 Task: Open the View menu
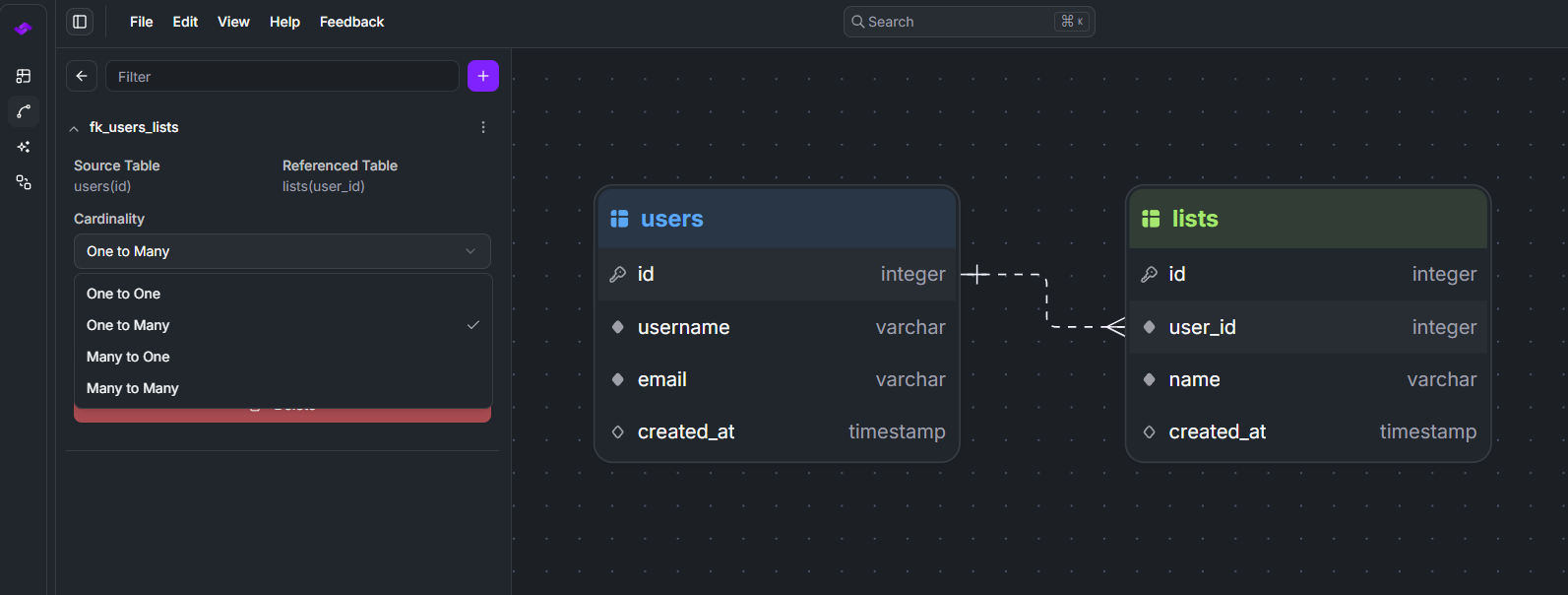click(x=233, y=22)
